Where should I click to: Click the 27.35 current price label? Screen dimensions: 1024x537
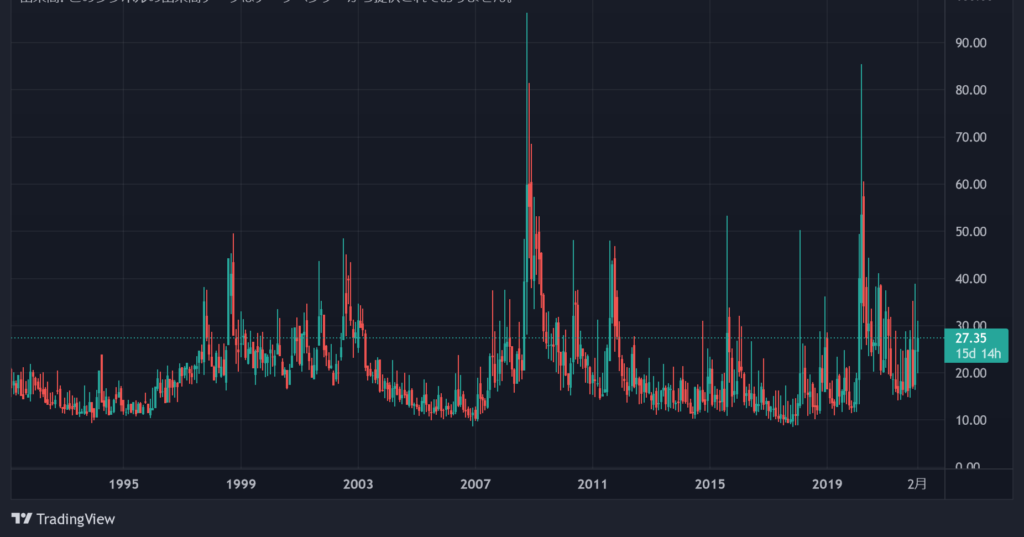(970, 338)
